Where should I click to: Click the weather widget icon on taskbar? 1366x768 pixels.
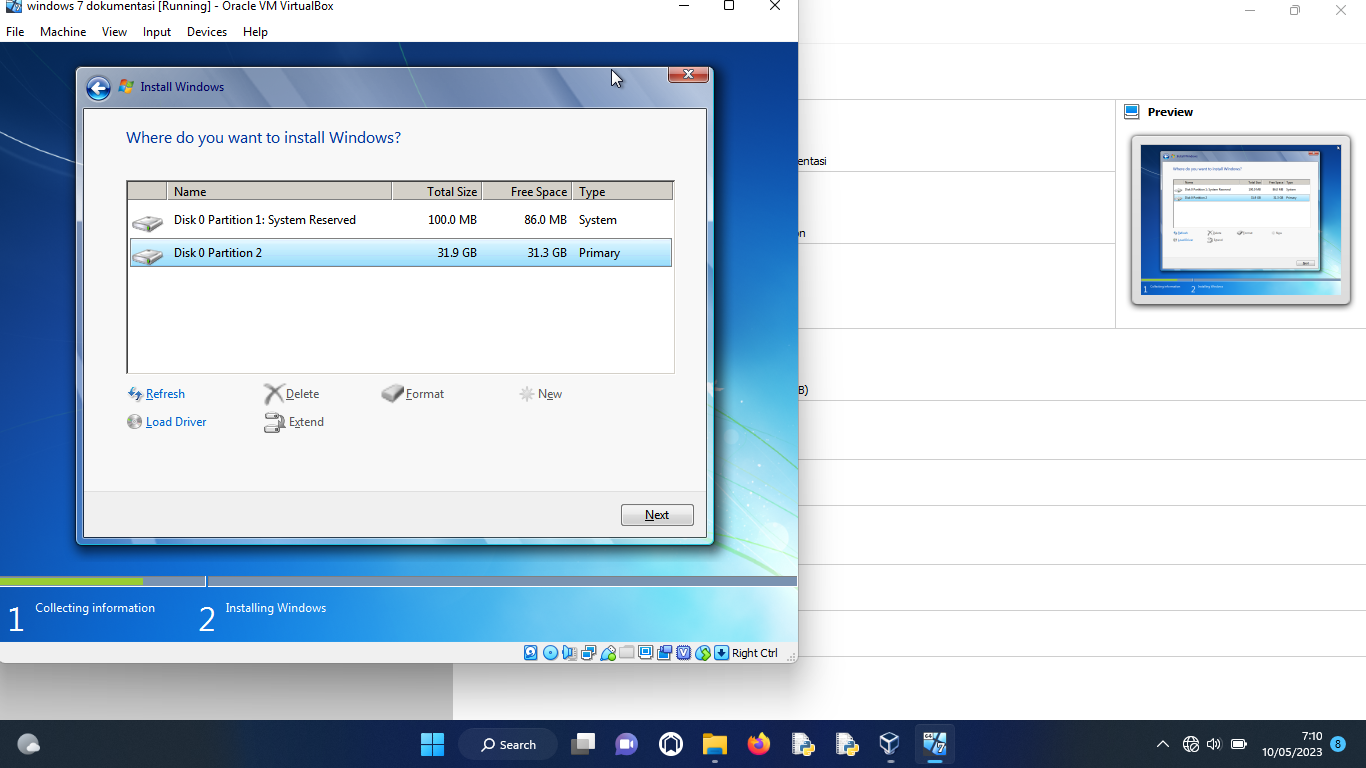(x=29, y=744)
